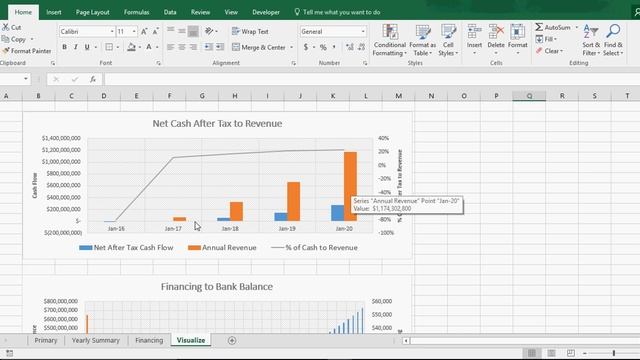Add a new sheet with plus button
The height and width of the screenshot is (360, 640).
232,340
